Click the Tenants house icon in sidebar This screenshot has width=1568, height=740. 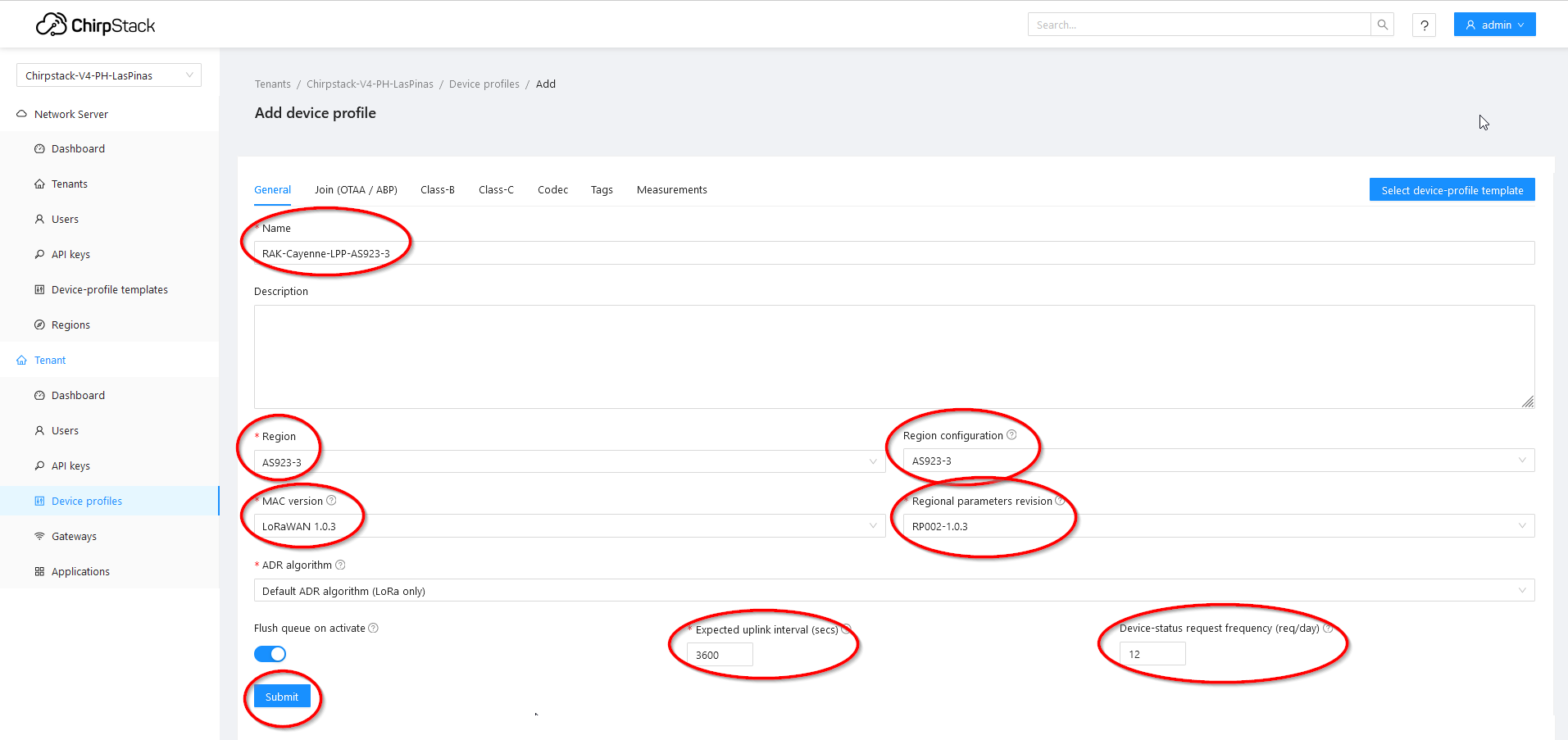[39, 184]
